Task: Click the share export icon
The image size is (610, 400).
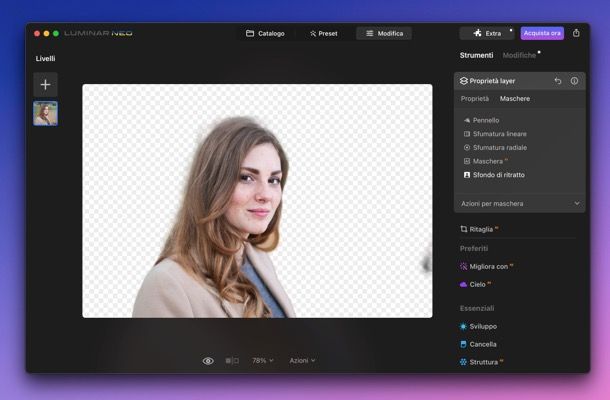Action: [x=576, y=33]
